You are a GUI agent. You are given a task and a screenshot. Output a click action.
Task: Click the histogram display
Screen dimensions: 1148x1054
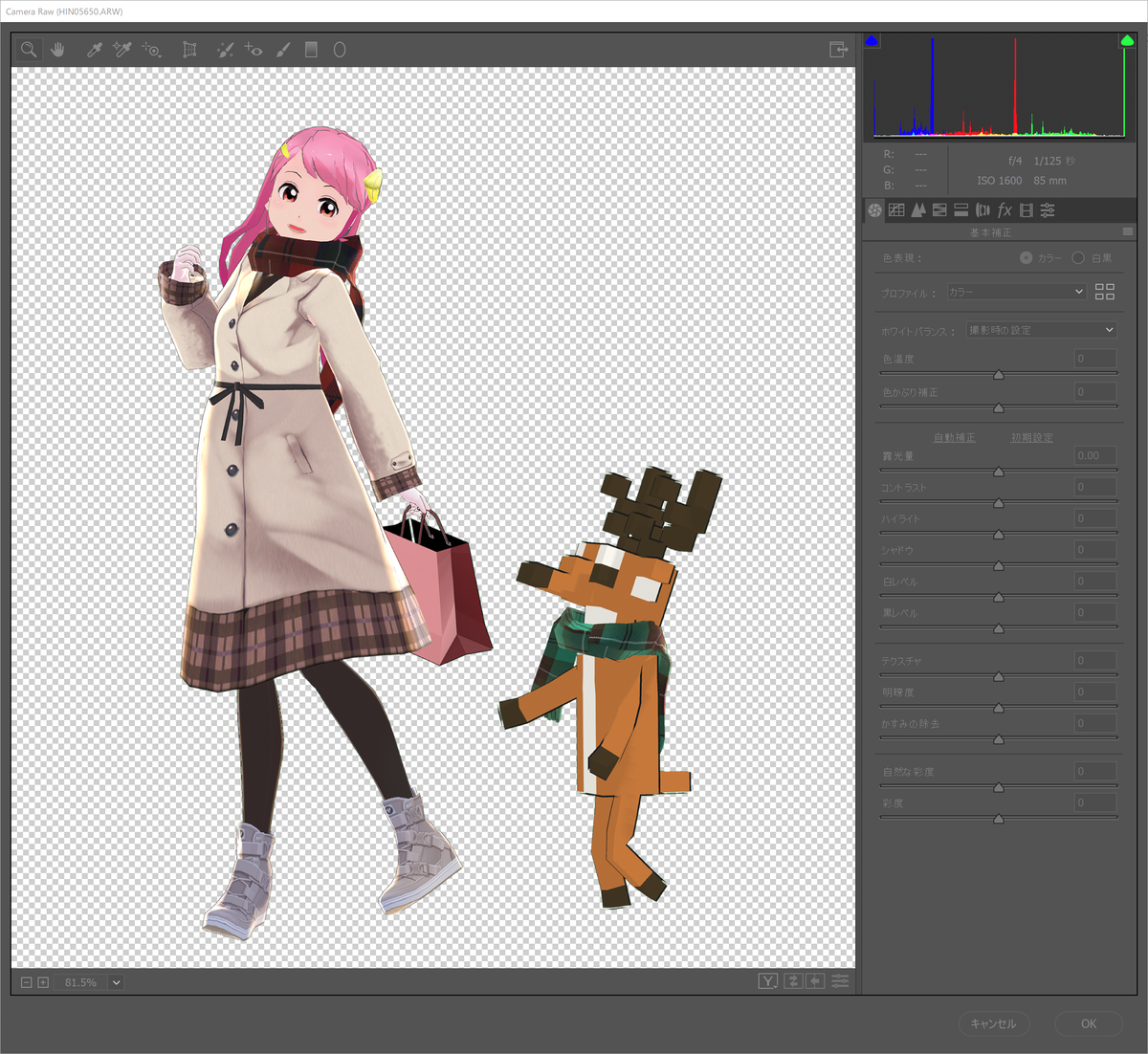point(999,87)
